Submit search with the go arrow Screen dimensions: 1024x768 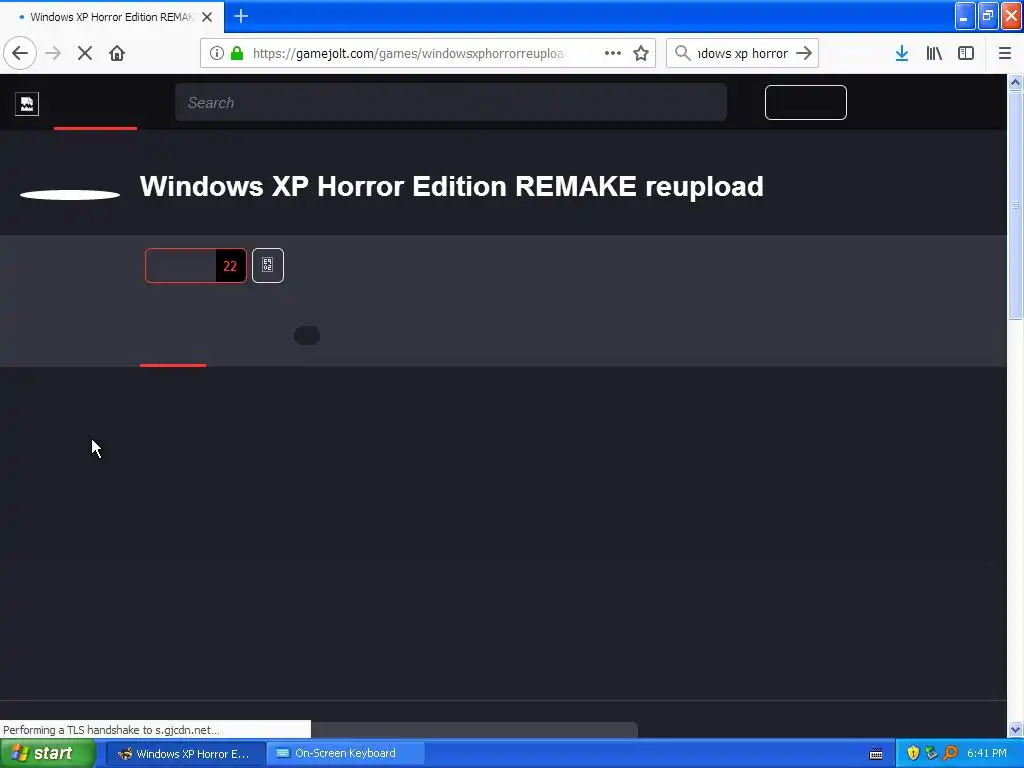tap(804, 53)
